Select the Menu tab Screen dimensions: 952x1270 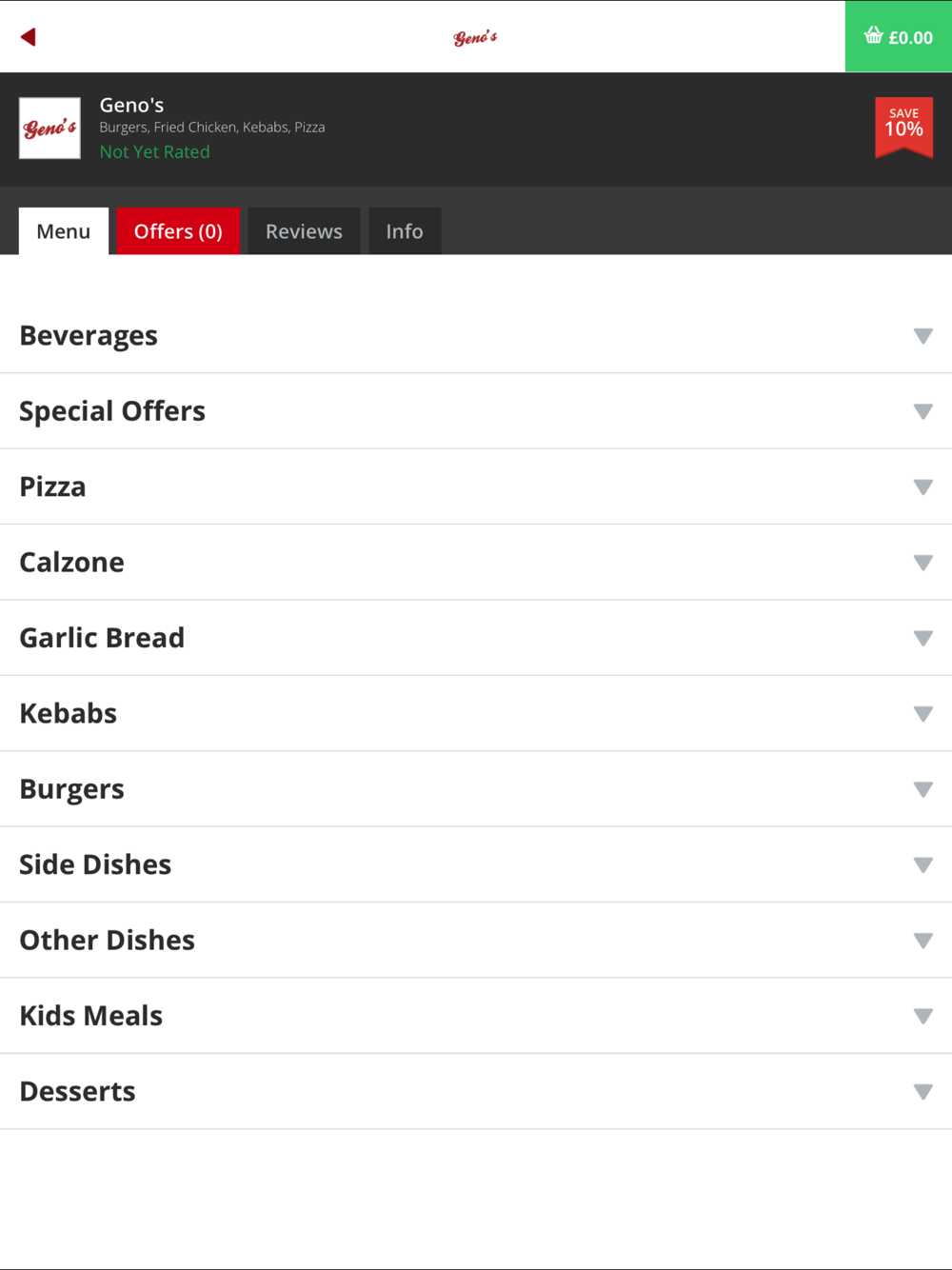pos(64,231)
